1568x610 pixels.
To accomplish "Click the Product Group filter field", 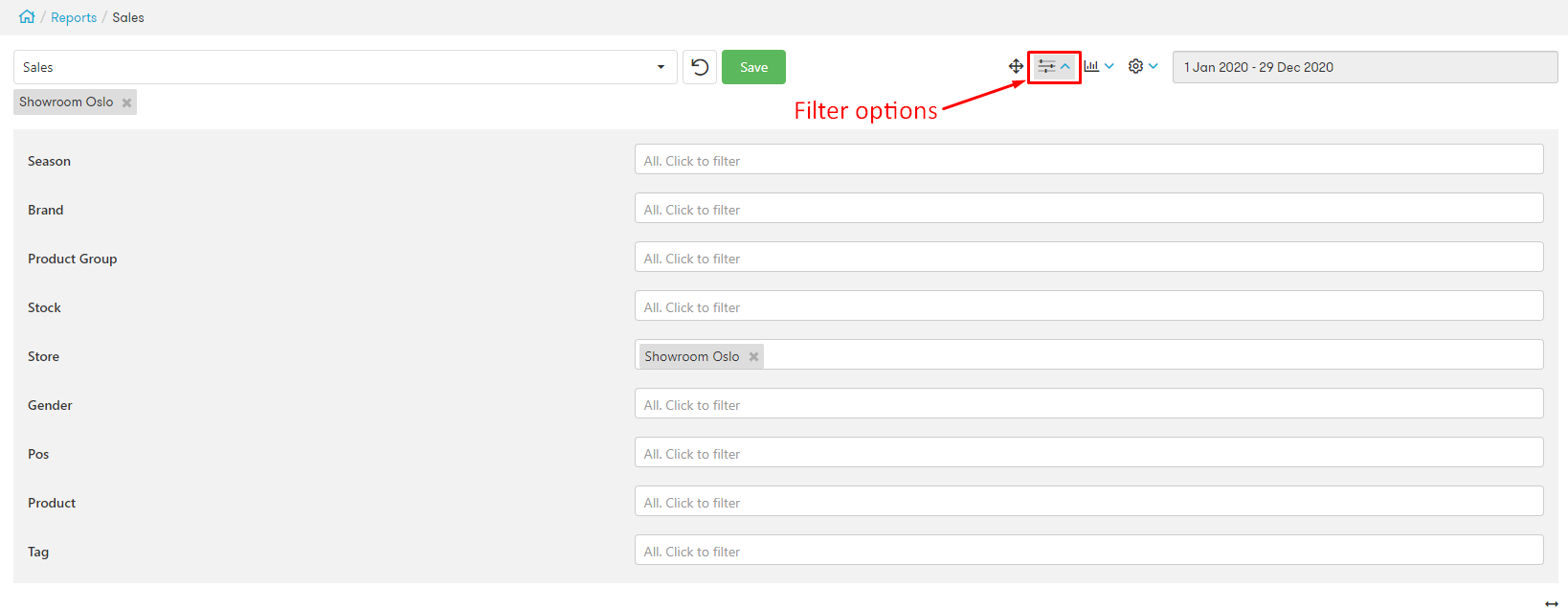I will [1088, 257].
